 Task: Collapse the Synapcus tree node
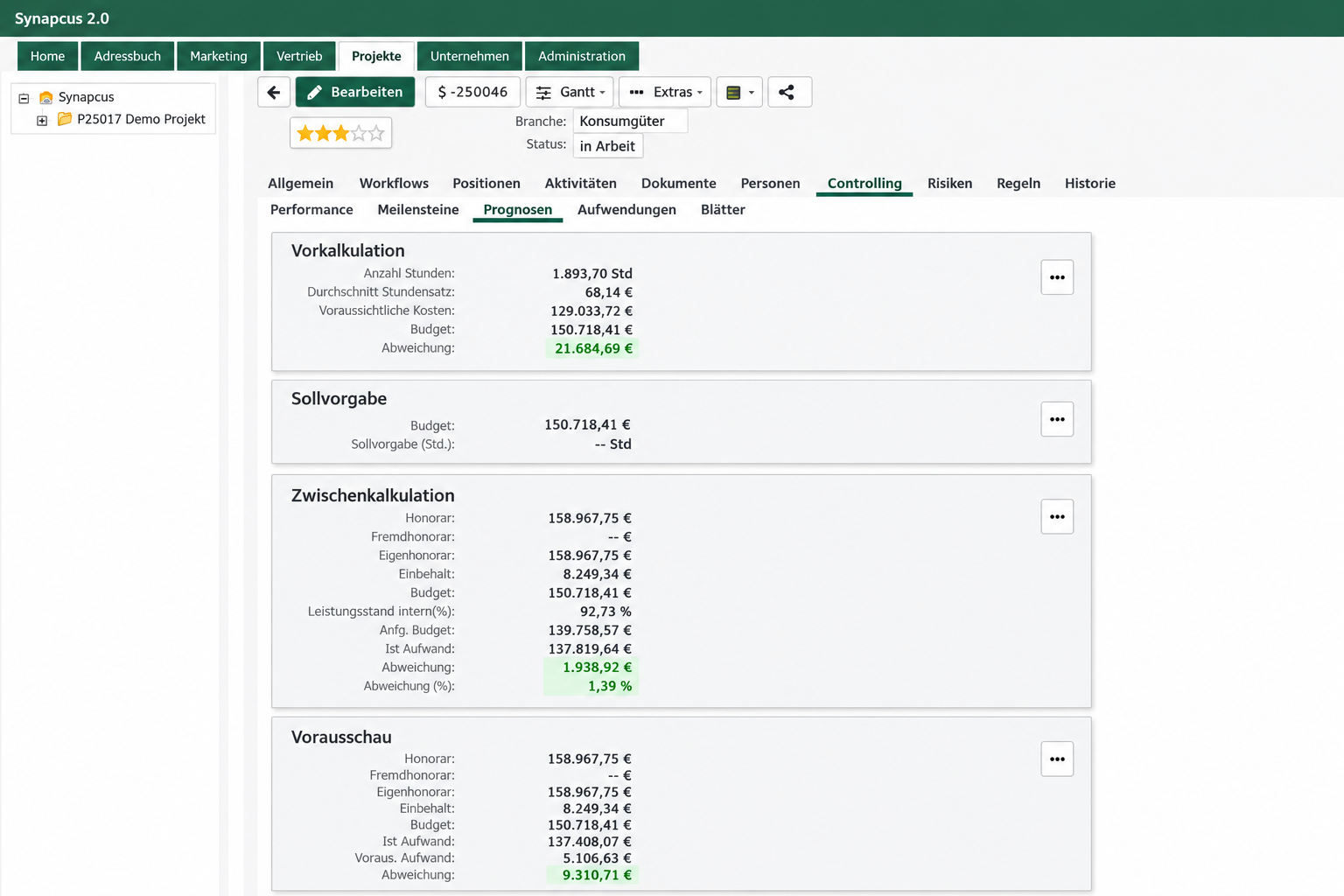pos(24,98)
